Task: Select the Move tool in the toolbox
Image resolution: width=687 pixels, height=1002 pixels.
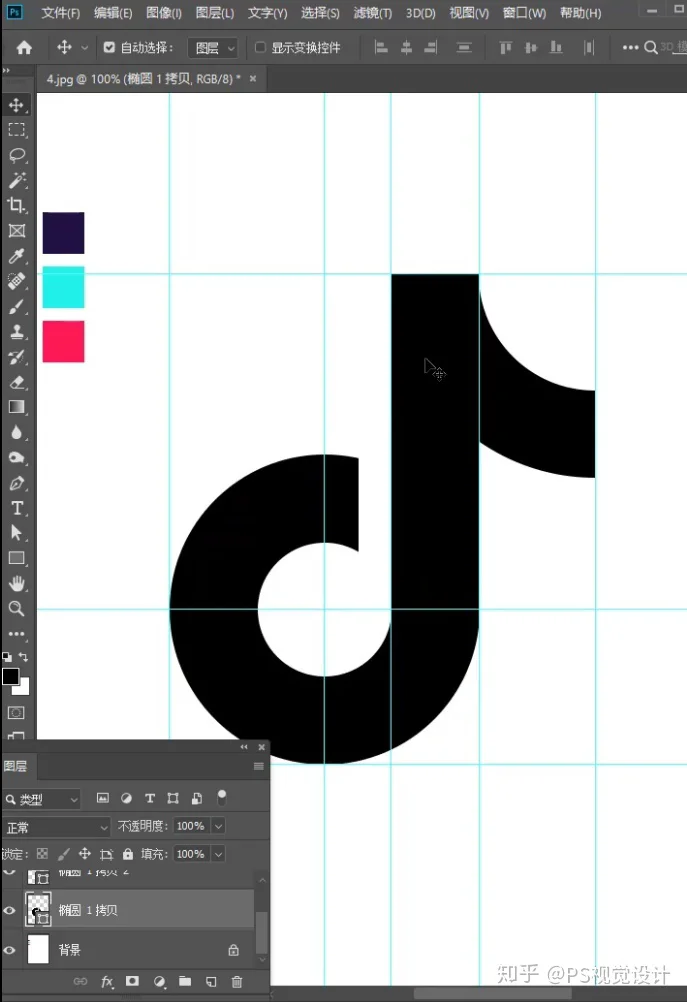Action: (x=17, y=105)
